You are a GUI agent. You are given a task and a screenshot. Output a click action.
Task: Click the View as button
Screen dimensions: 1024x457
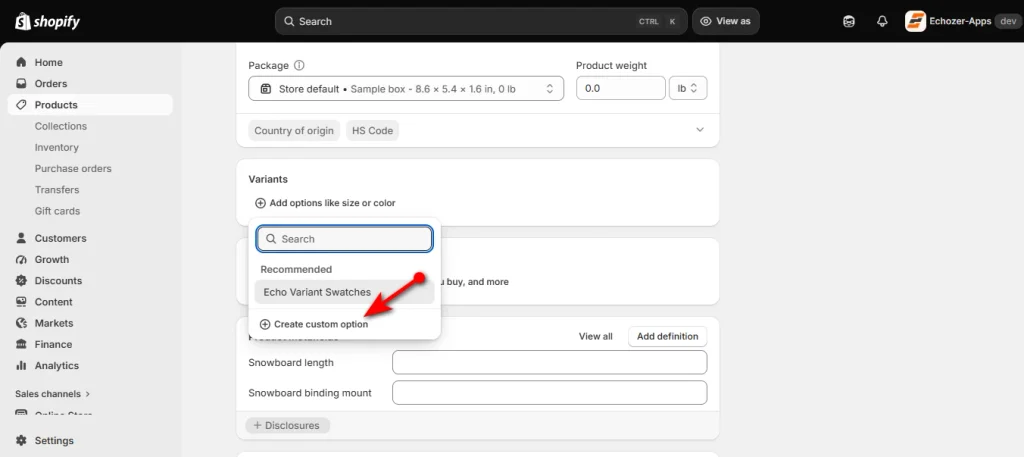pos(726,22)
